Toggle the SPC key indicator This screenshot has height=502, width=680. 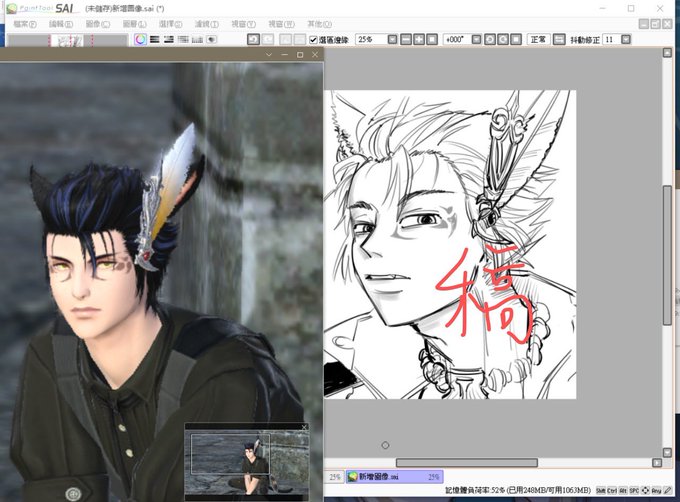tap(634, 490)
